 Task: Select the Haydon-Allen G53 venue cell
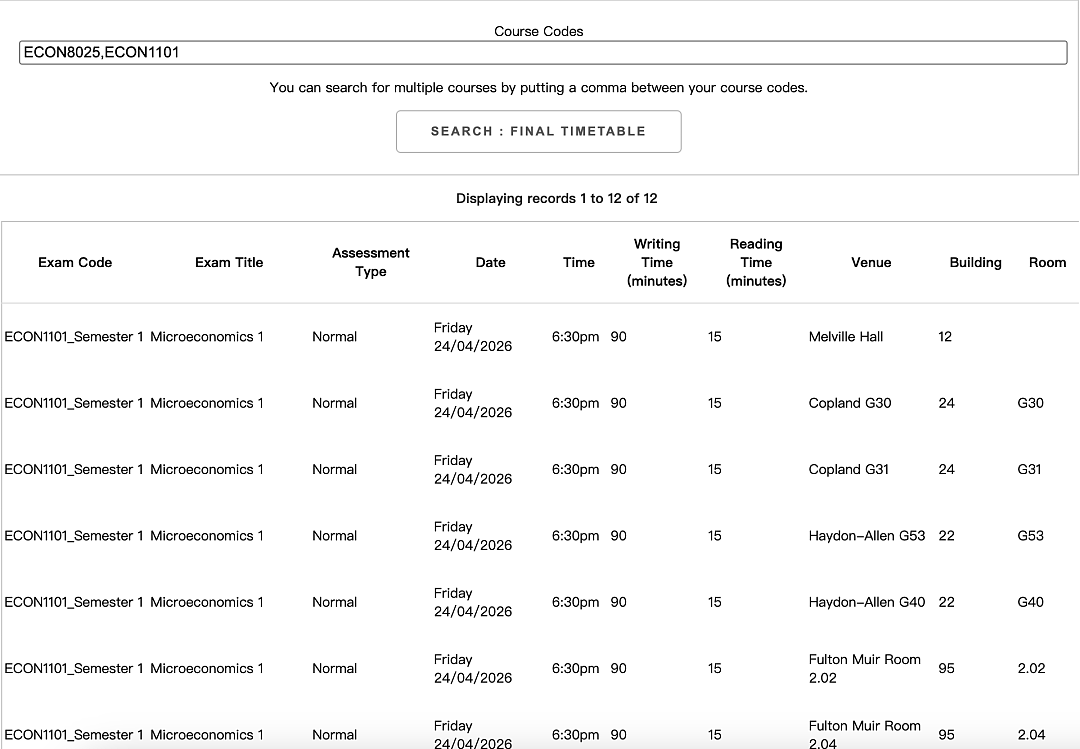[x=866, y=536]
